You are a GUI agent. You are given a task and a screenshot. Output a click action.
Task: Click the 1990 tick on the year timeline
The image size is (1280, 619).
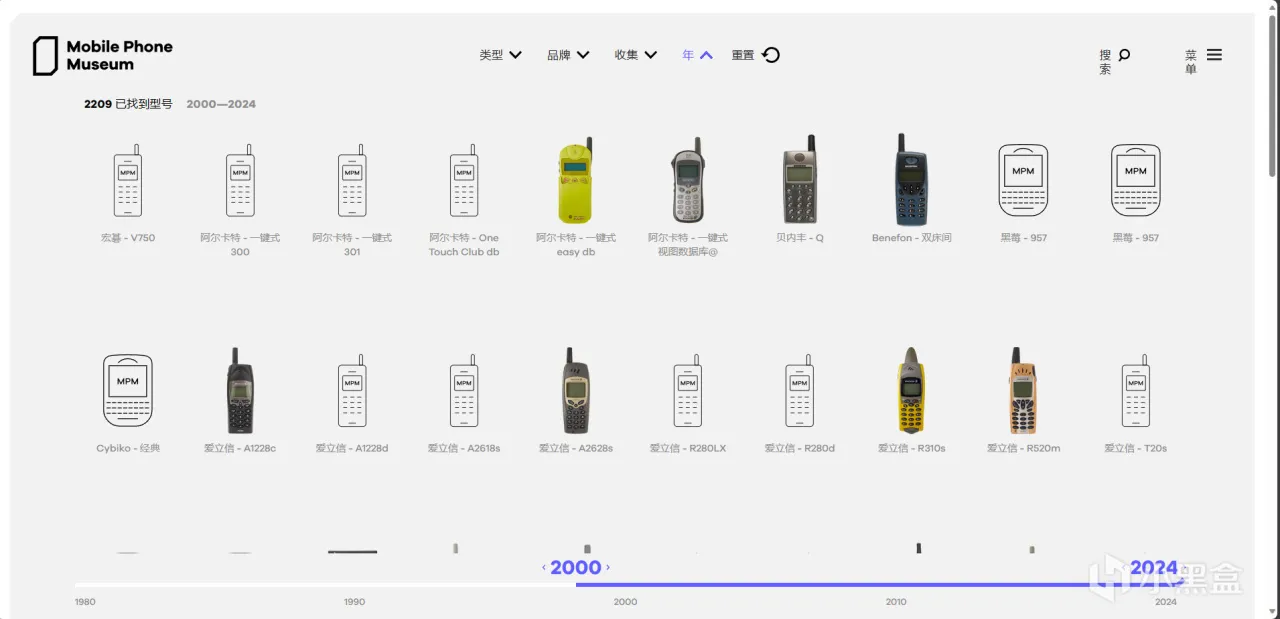coord(354,602)
